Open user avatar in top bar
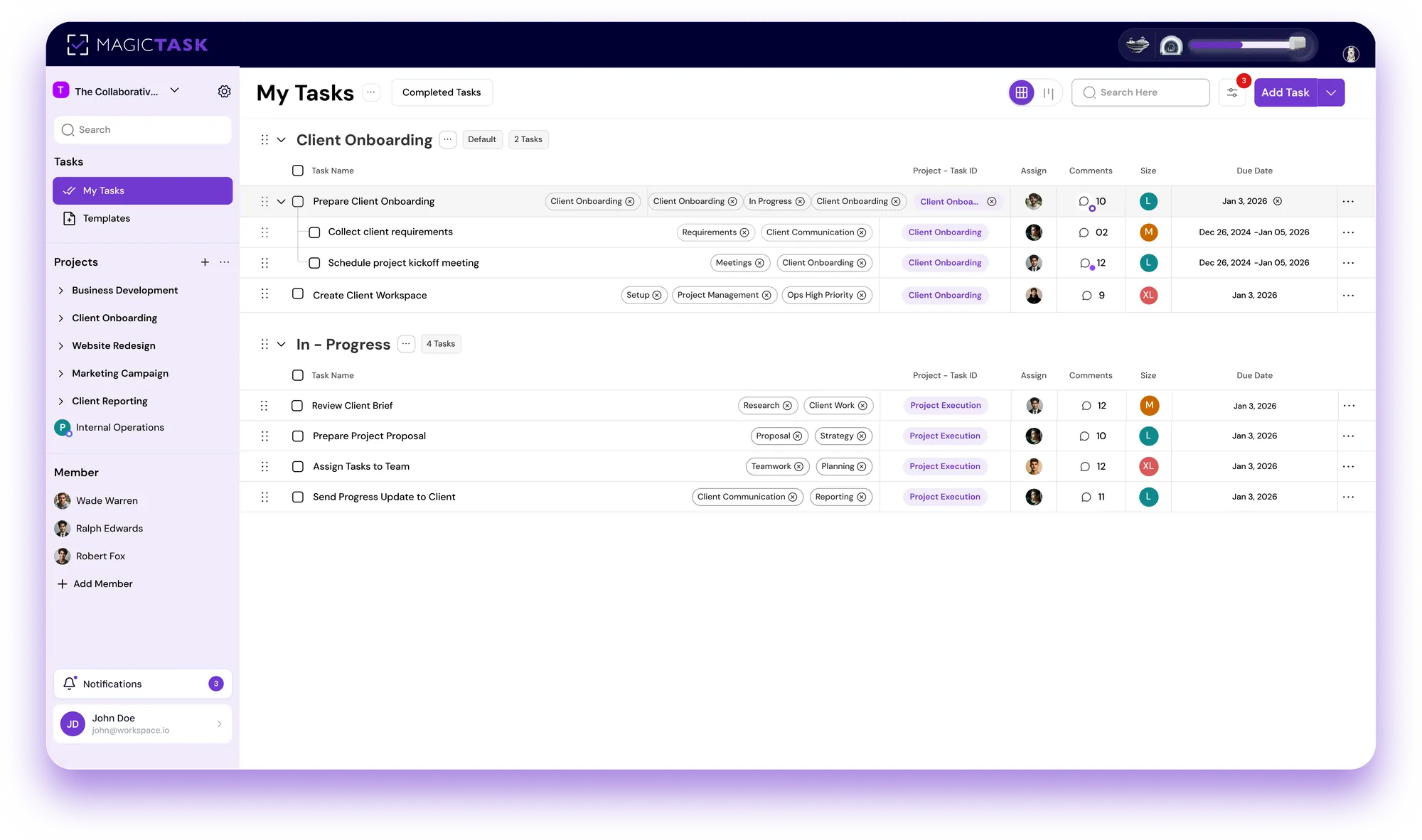 (1351, 53)
